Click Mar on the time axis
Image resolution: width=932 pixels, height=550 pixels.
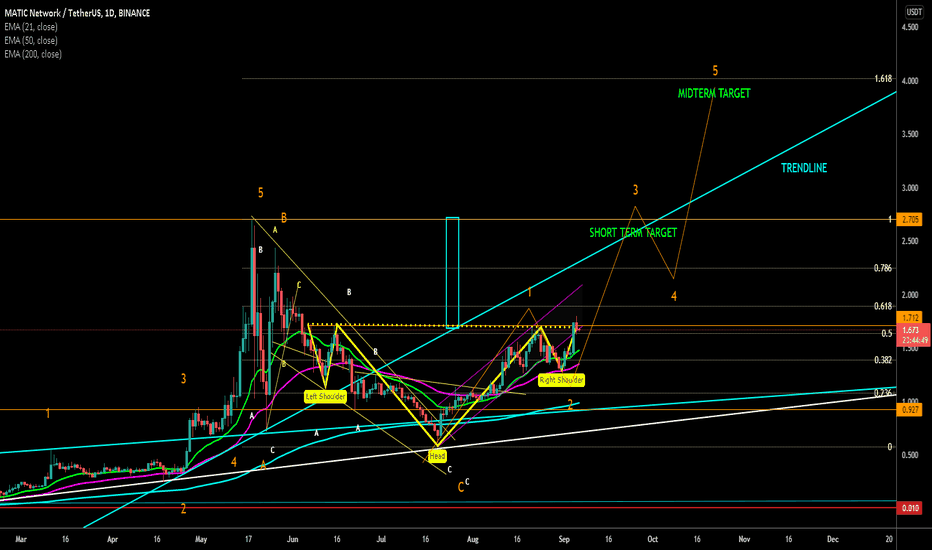21,539
